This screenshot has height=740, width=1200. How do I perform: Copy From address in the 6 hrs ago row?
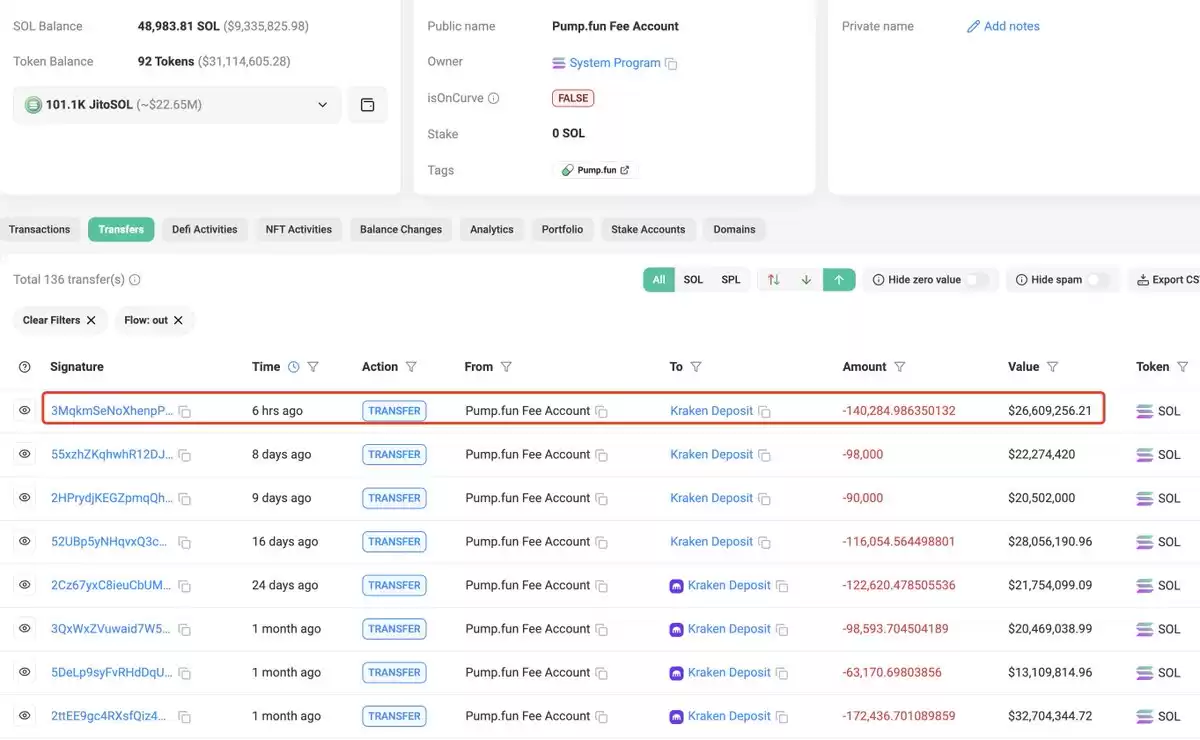click(602, 412)
